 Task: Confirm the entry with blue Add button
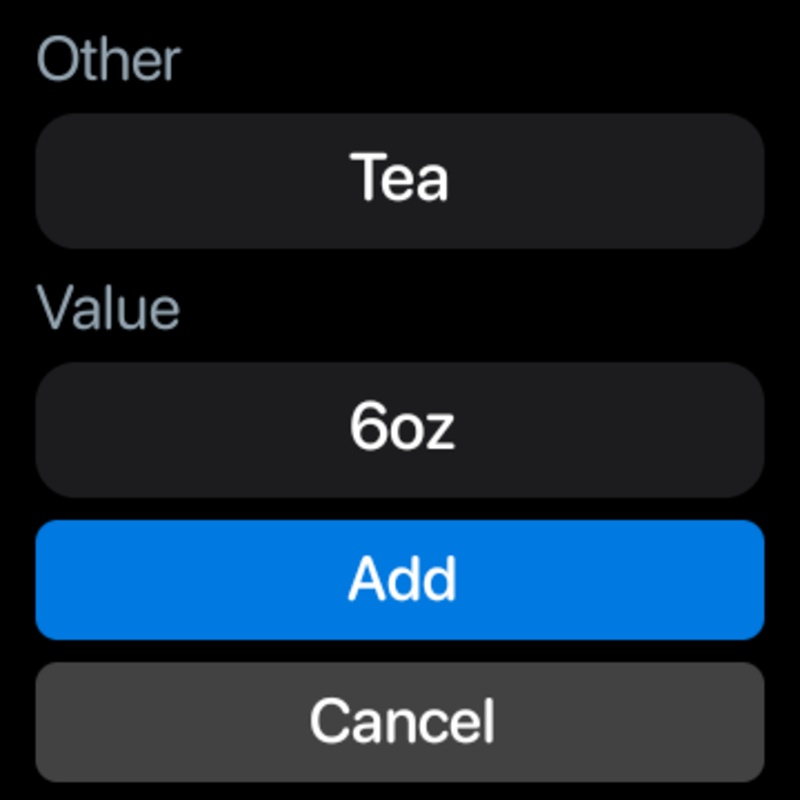[400, 580]
